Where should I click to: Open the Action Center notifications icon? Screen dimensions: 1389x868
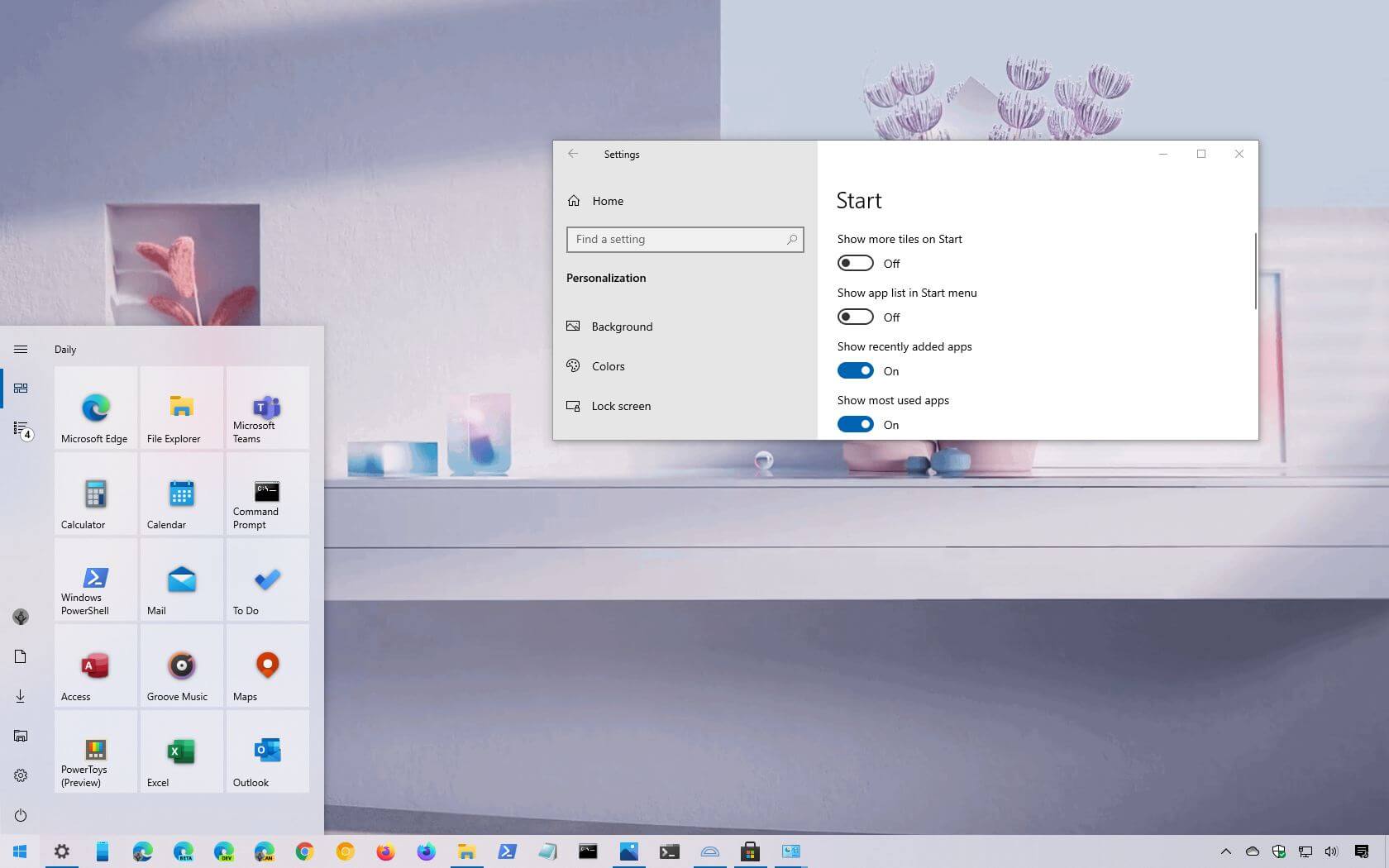[1362, 851]
